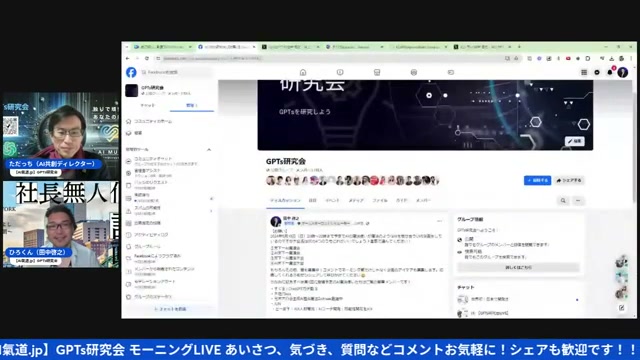
Task: Click the compose new message icon at bottom right
Action: tap(621, 308)
